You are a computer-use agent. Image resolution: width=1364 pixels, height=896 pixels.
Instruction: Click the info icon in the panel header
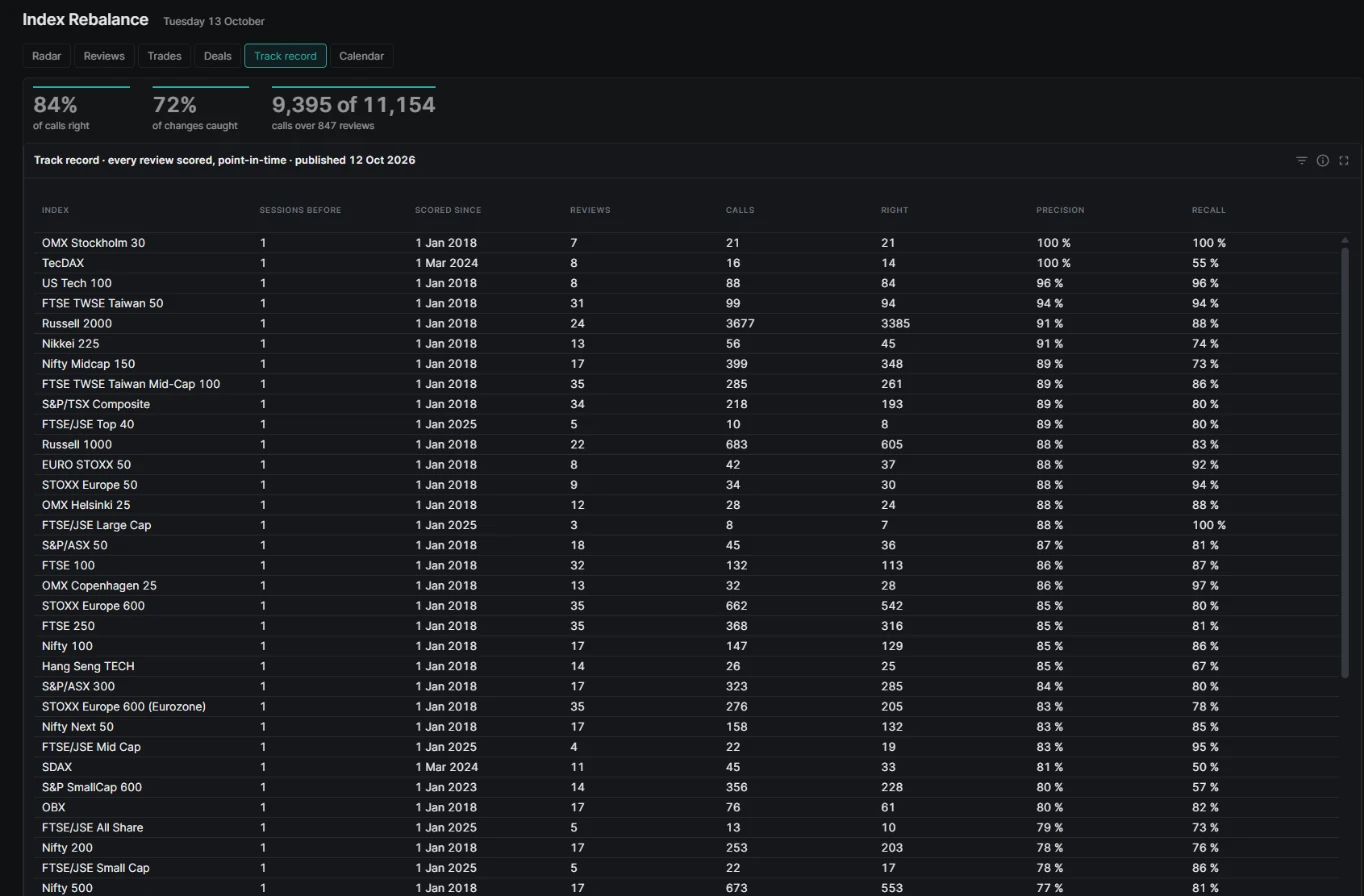[1322, 160]
